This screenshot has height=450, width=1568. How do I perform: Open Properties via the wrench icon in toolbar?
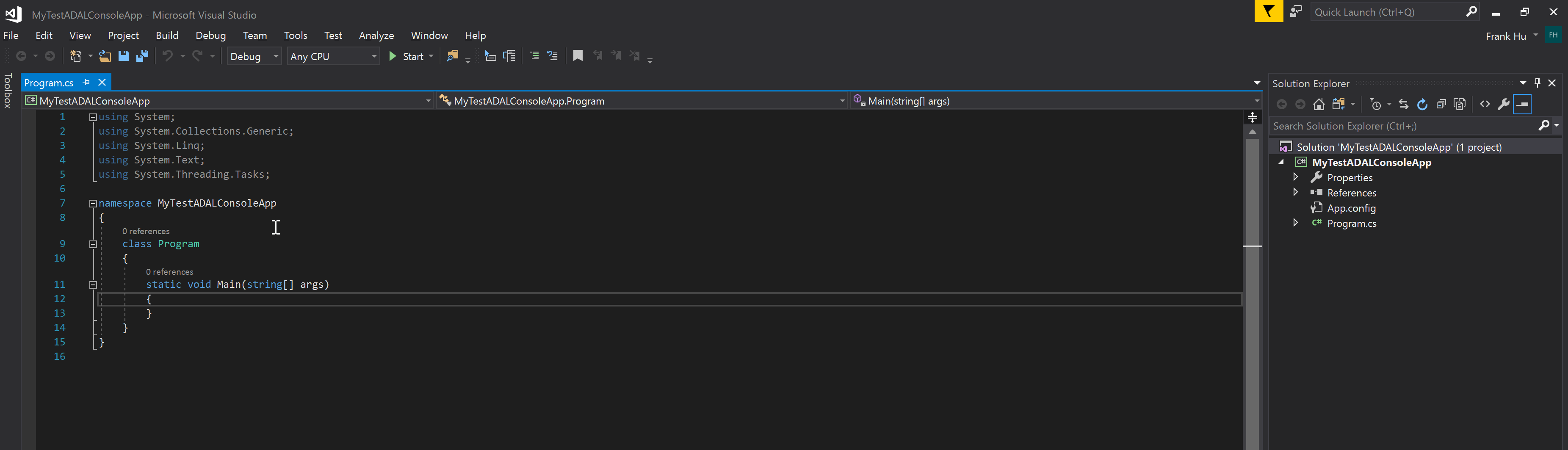[1504, 104]
